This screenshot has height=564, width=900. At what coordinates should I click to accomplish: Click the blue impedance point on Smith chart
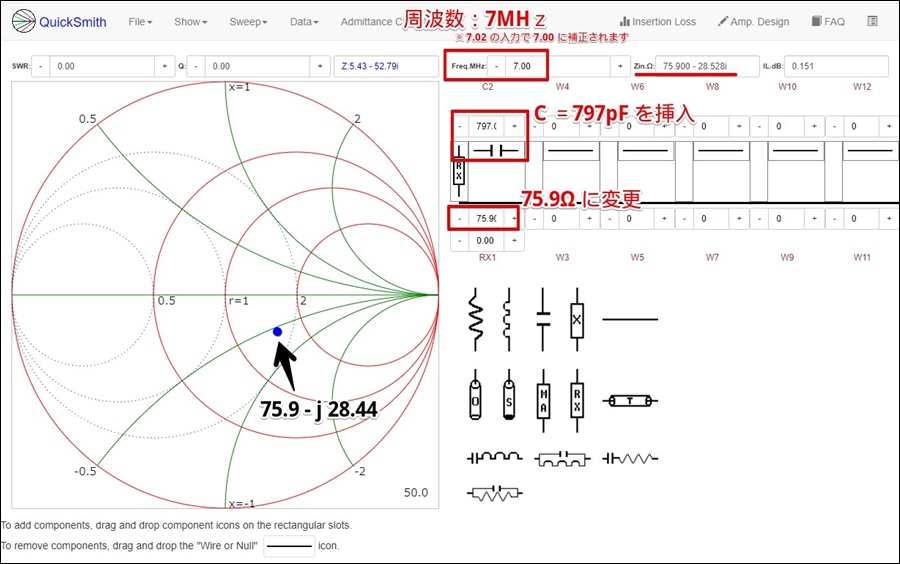[277, 332]
